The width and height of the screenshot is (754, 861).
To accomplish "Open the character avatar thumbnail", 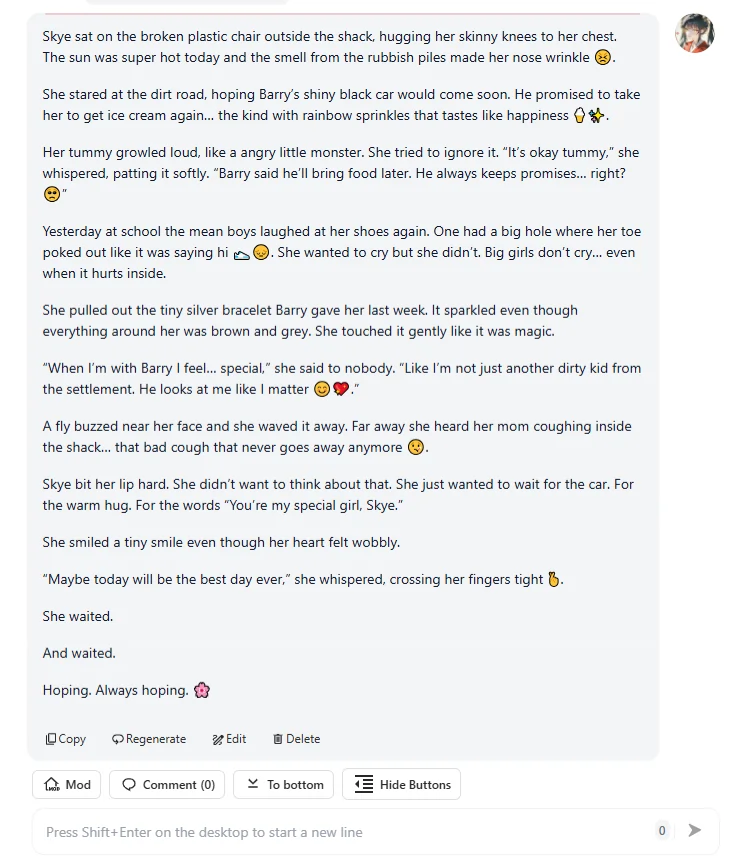I will 694,33.
